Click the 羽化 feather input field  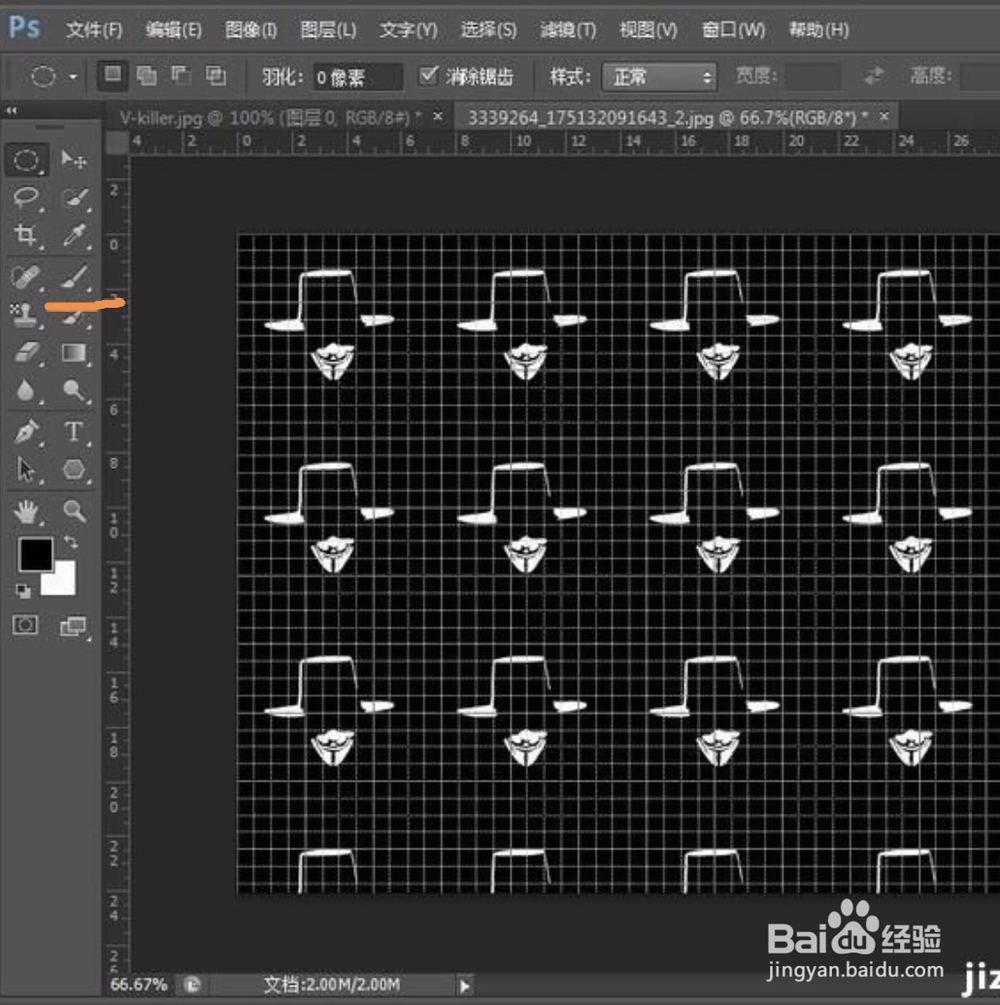click(358, 78)
